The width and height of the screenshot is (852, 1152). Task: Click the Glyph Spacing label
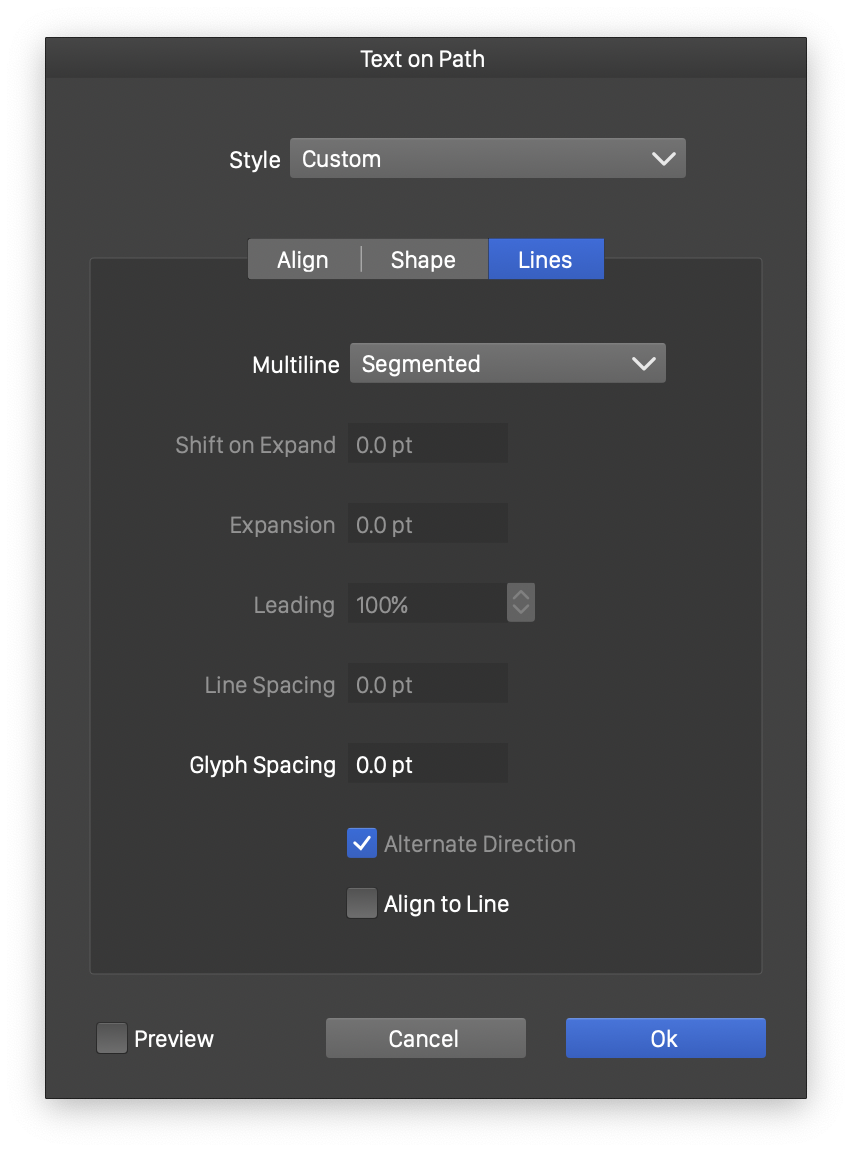(x=263, y=765)
